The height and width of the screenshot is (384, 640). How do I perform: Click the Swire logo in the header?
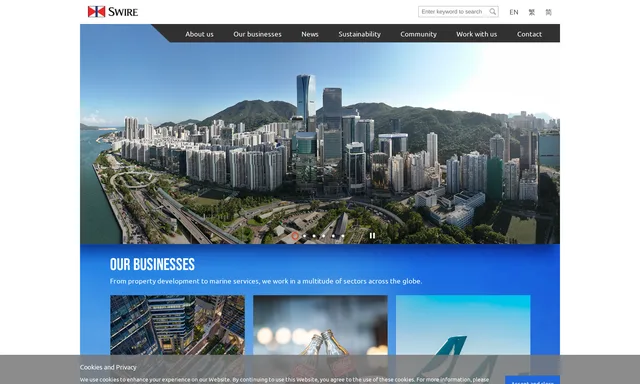(x=113, y=11)
